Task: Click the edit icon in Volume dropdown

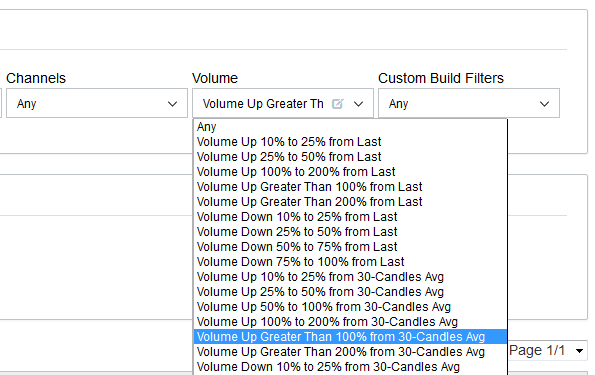Action: click(x=337, y=104)
